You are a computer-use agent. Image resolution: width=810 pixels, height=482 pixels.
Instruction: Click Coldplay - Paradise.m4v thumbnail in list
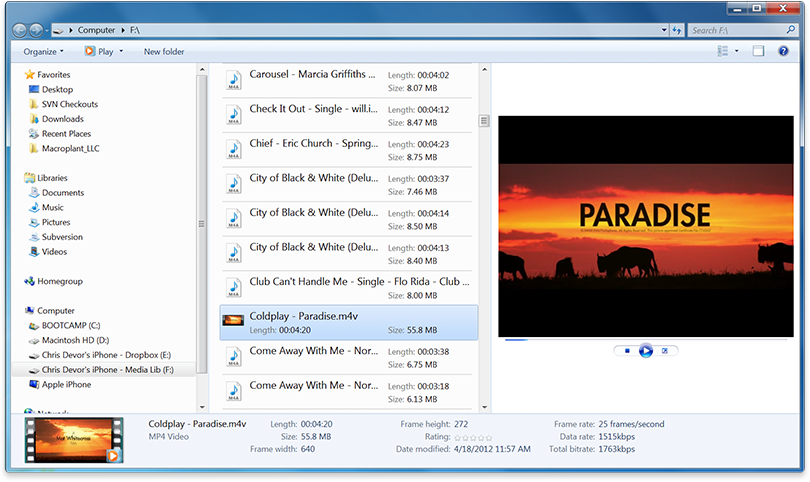point(233,321)
